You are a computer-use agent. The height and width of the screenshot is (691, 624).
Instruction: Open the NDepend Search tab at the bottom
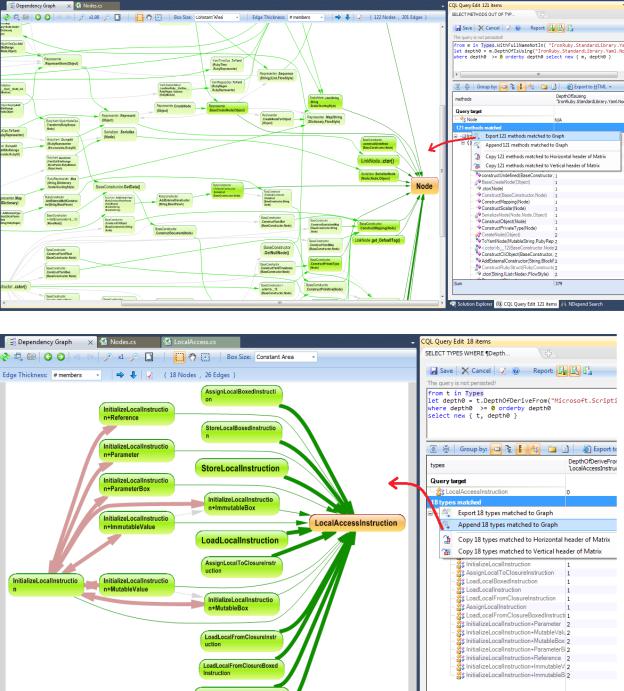[581, 304]
